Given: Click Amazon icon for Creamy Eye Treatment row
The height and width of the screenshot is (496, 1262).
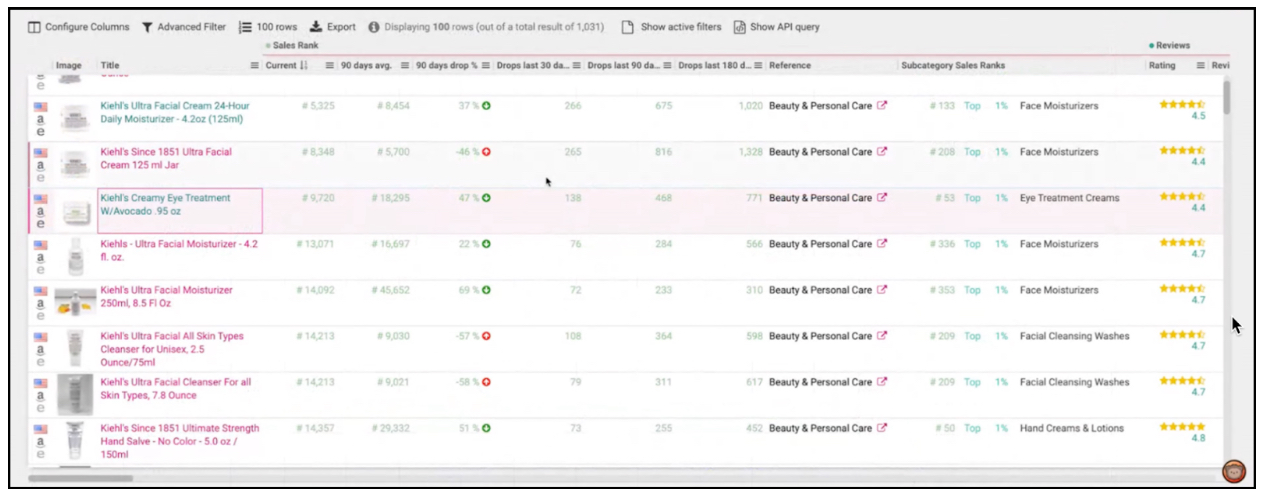Looking at the screenshot, I should point(41,210).
